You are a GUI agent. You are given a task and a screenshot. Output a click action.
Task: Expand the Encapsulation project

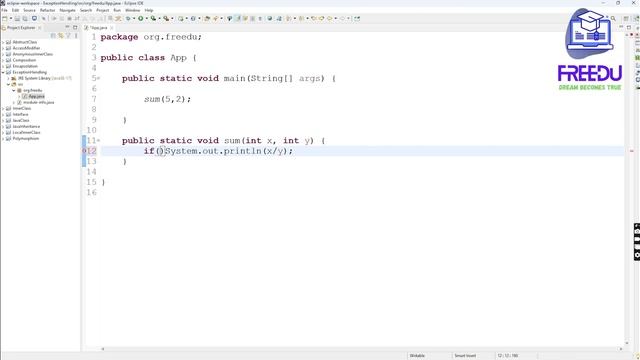(x=3, y=66)
